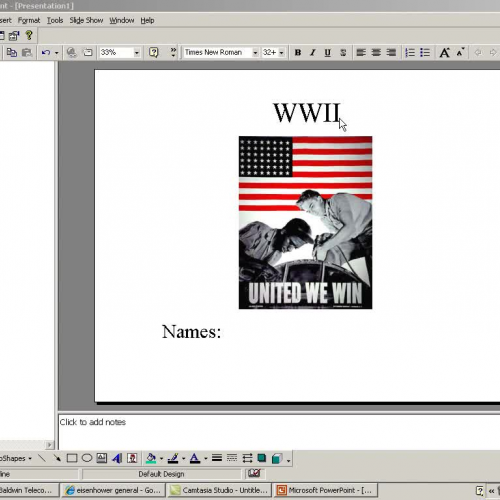Click the Microsoft PowerPoint taskbar button
500x500 pixels.
click(x=325, y=490)
